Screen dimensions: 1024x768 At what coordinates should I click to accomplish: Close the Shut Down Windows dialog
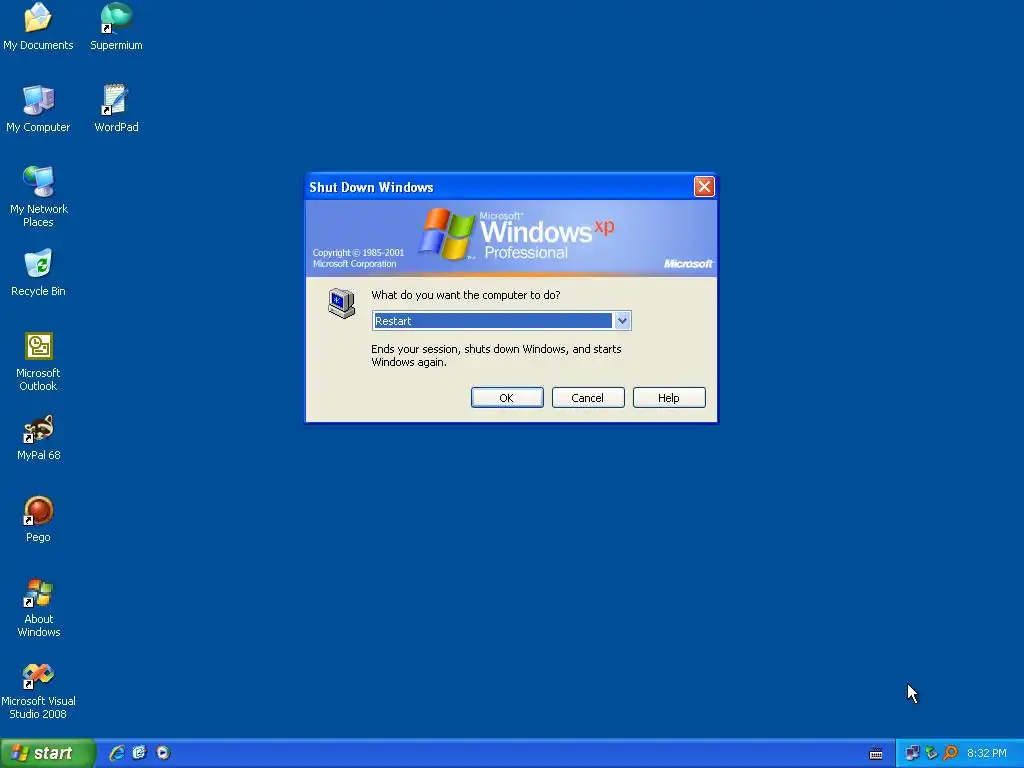pos(704,187)
